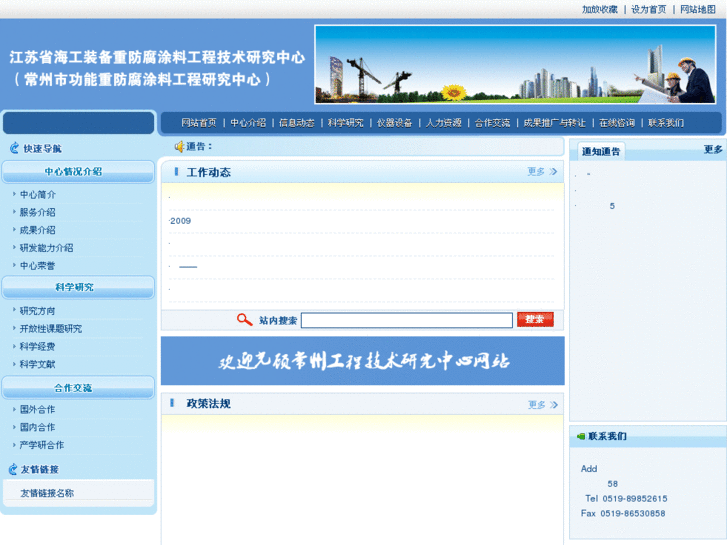Focus the 站内搜索 text input field

pyautogui.click(x=407, y=320)
